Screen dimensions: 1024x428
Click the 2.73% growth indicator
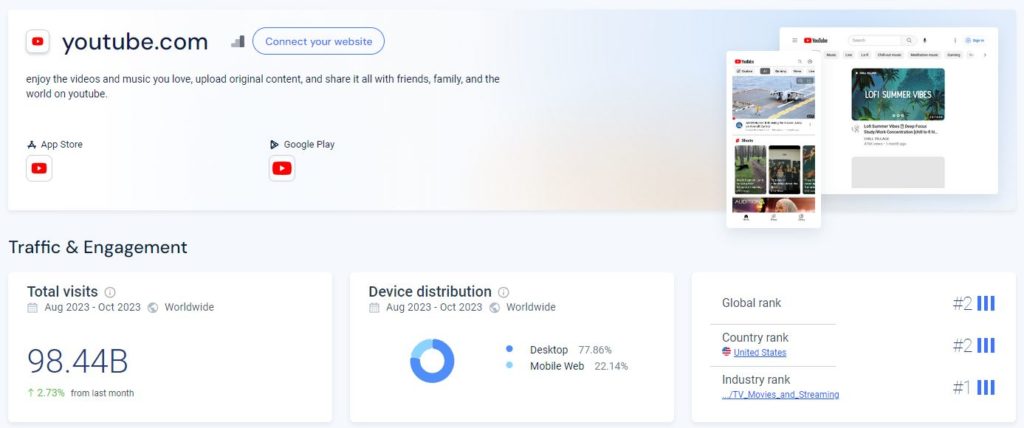[46, 393]
